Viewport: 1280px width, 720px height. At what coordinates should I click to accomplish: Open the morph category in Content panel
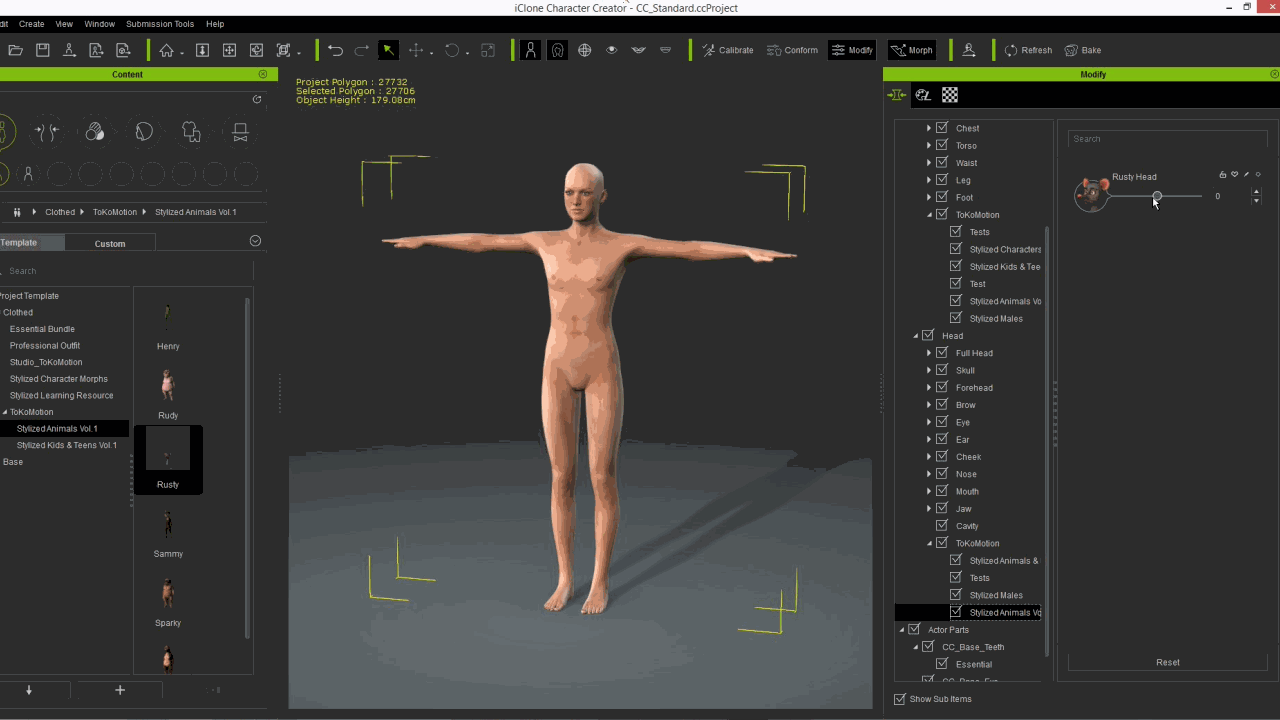[47, 131]
